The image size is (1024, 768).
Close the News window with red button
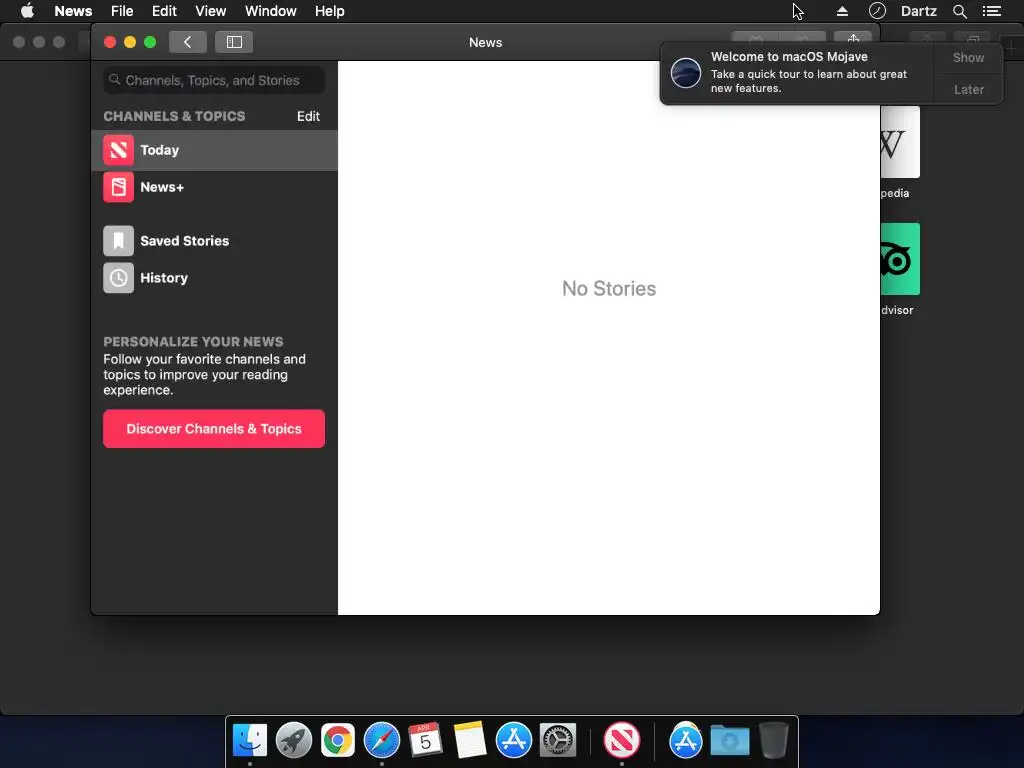[x=110, y=42]
